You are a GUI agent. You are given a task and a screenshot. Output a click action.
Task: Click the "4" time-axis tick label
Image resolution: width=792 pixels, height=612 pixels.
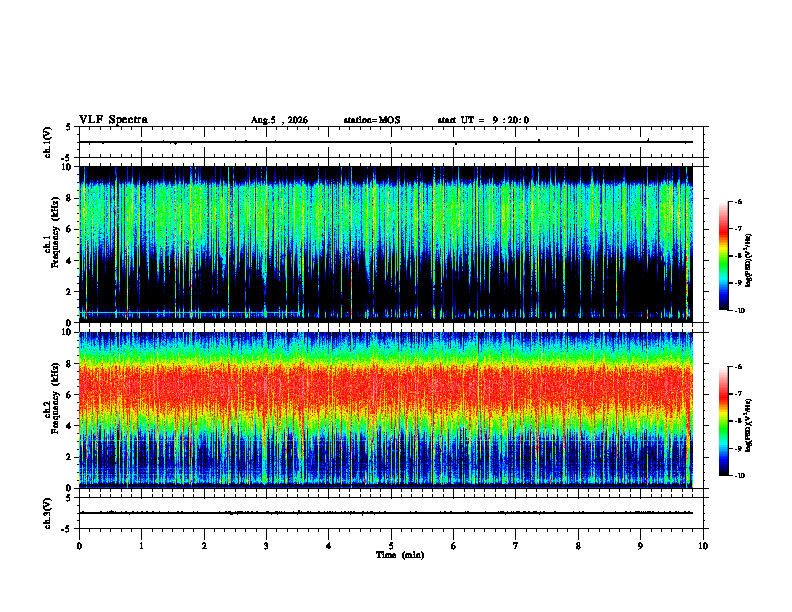tap(329, 546)
